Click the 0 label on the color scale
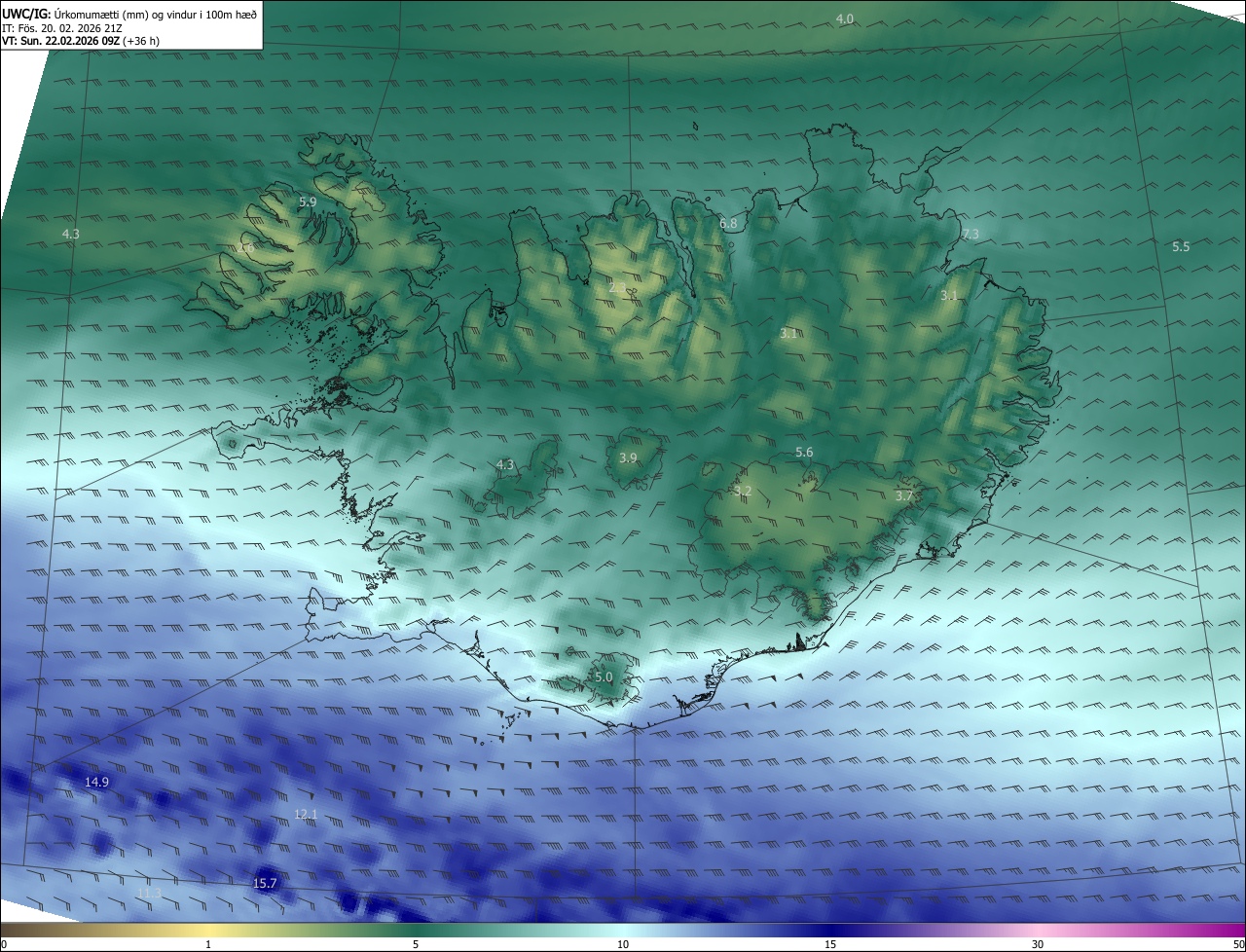 [4, 944]
